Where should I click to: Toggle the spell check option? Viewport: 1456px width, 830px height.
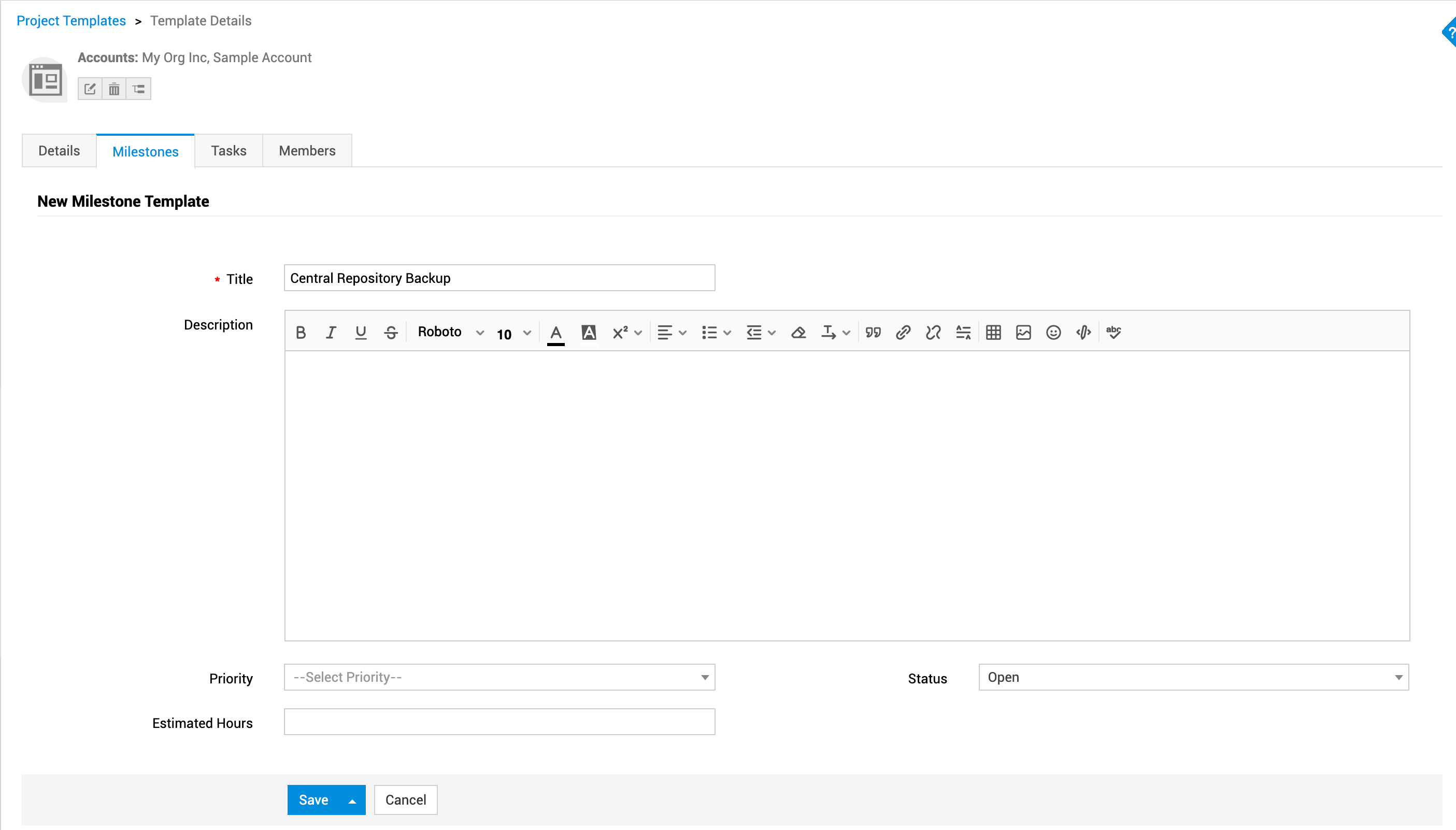pos(1114,332)
